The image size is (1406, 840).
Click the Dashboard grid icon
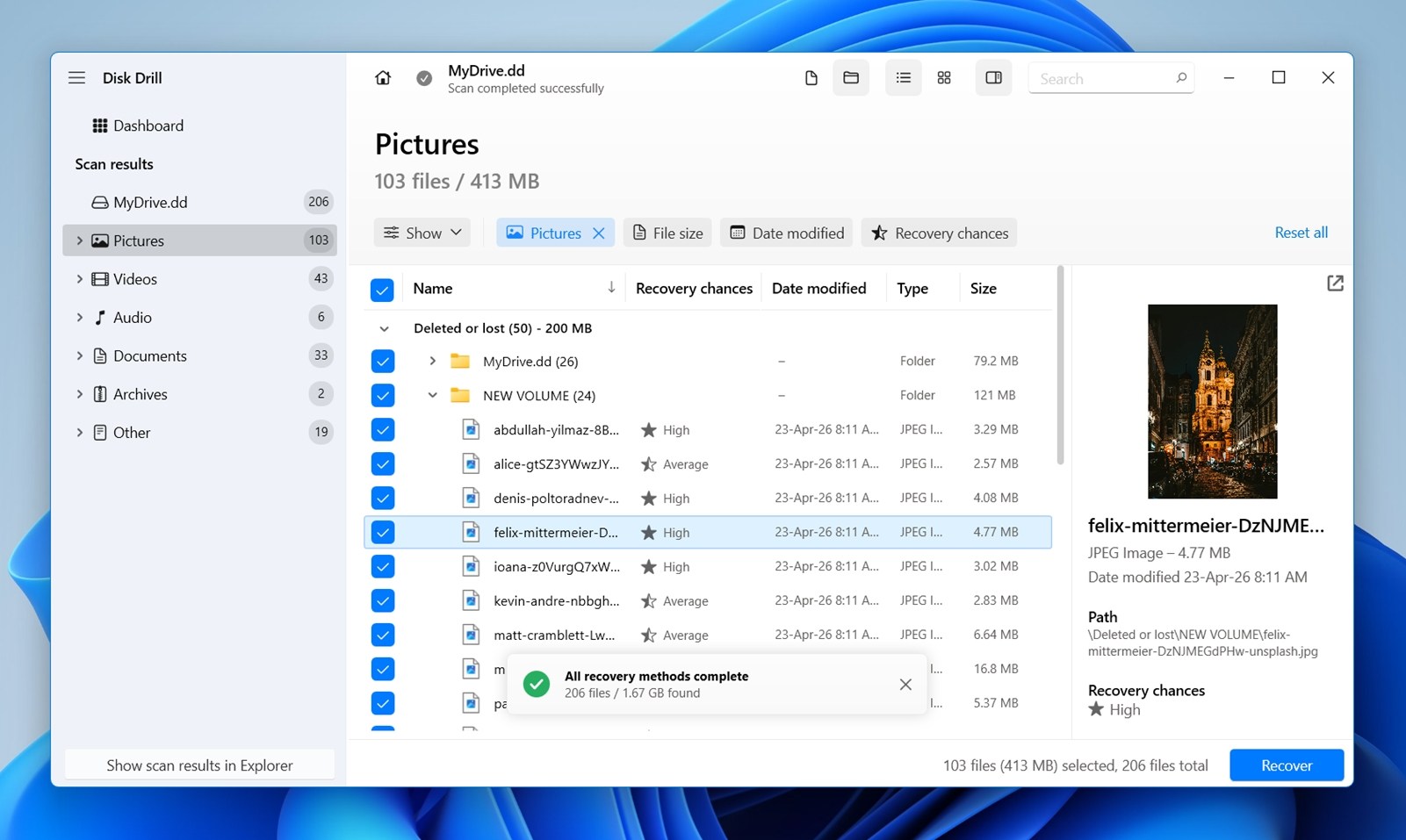click(100, 126)
